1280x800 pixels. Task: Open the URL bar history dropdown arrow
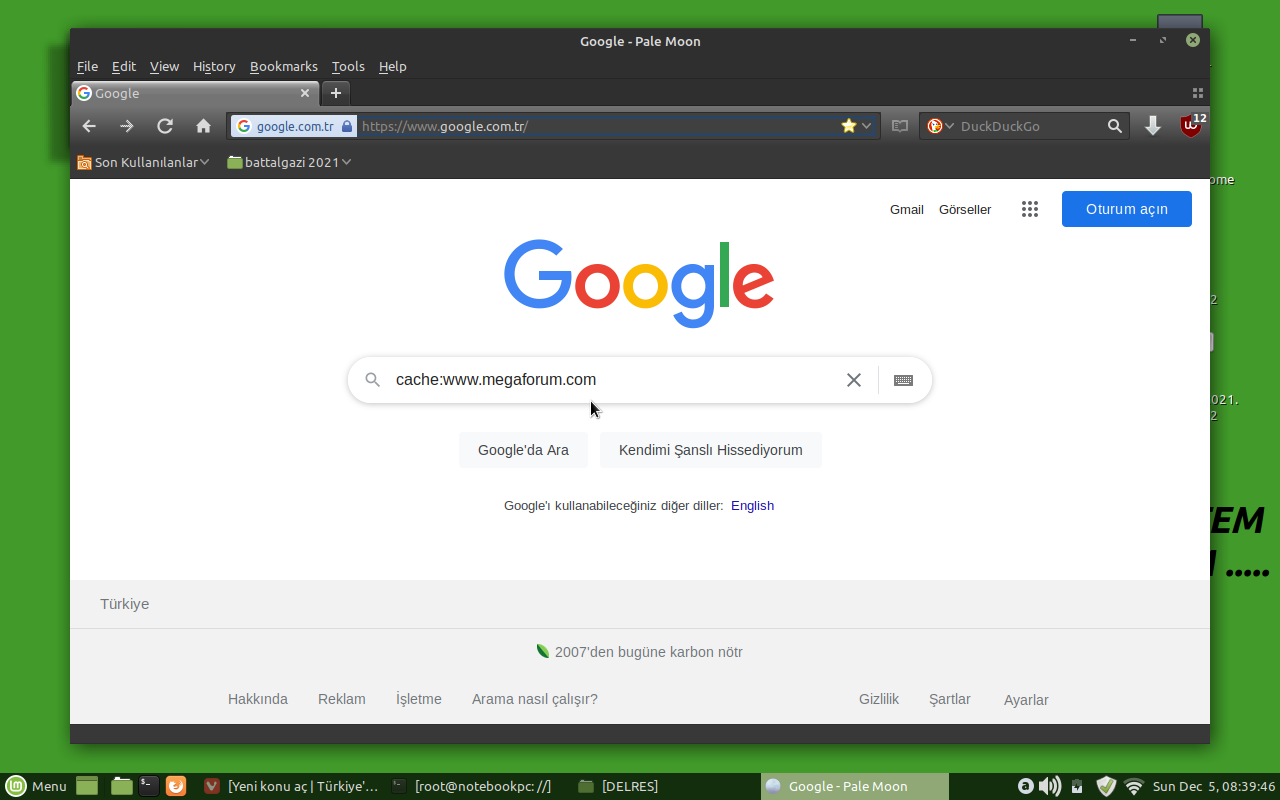pos(867,126)
